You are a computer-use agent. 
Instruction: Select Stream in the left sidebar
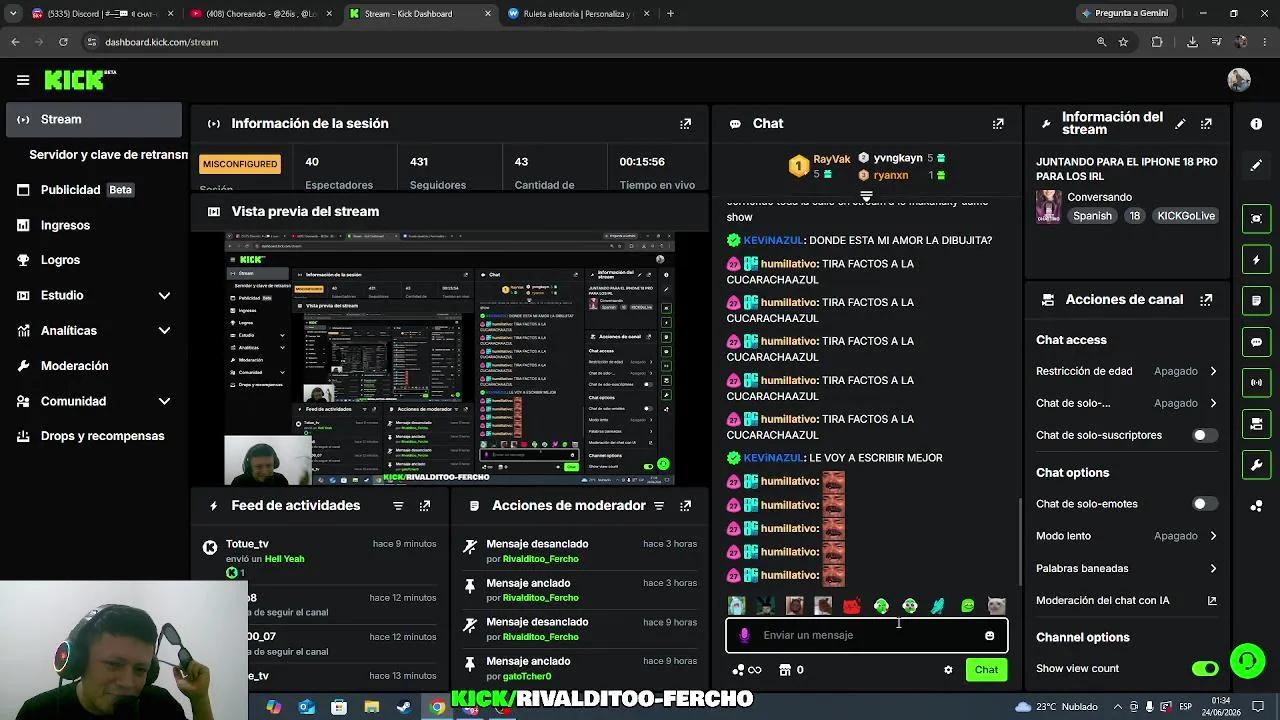pos(93,120)
